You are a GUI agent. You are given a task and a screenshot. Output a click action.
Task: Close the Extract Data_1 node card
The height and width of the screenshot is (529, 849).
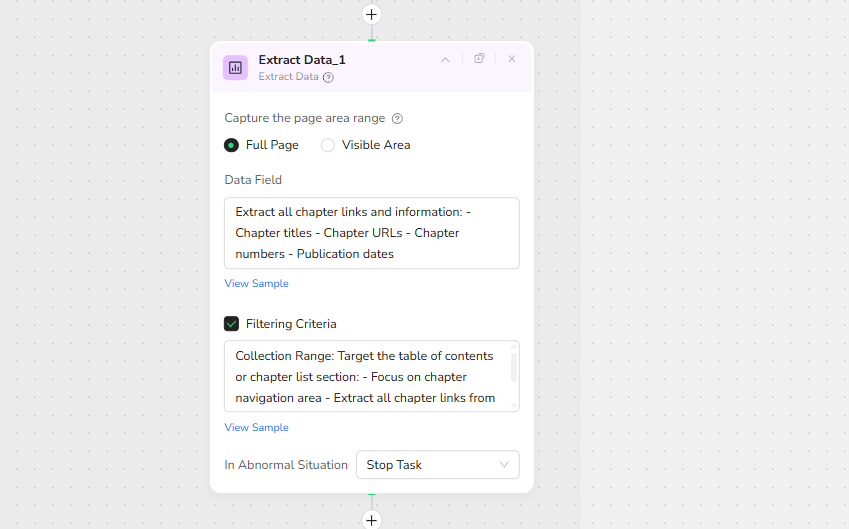(512, 59)
